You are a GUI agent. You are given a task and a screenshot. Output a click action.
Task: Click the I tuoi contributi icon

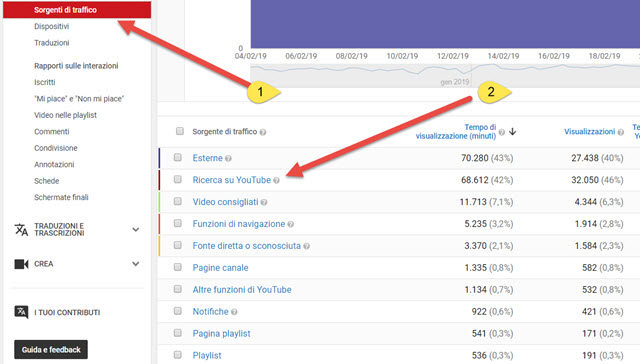(21, 312)
